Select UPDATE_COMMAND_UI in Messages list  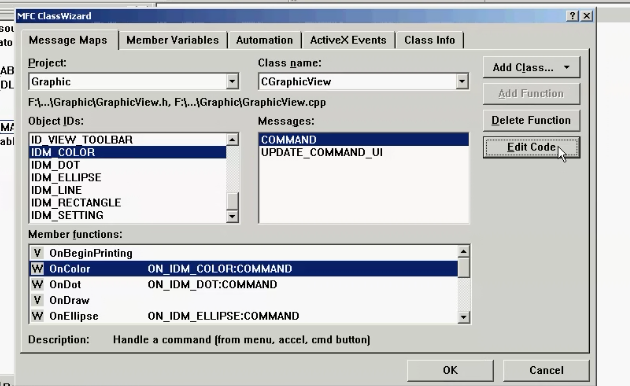(364, 152)
